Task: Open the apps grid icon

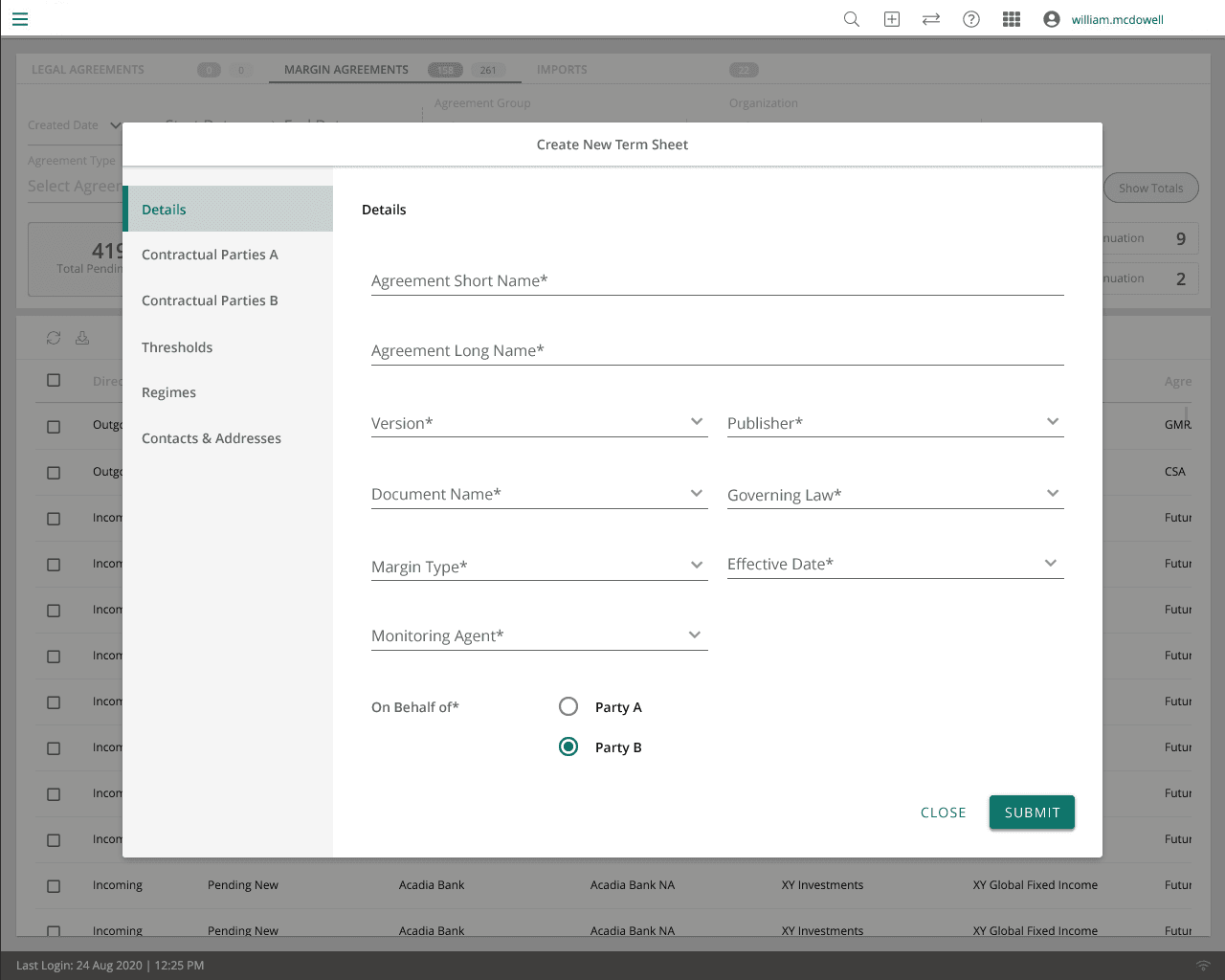Action: point(1012,19)
